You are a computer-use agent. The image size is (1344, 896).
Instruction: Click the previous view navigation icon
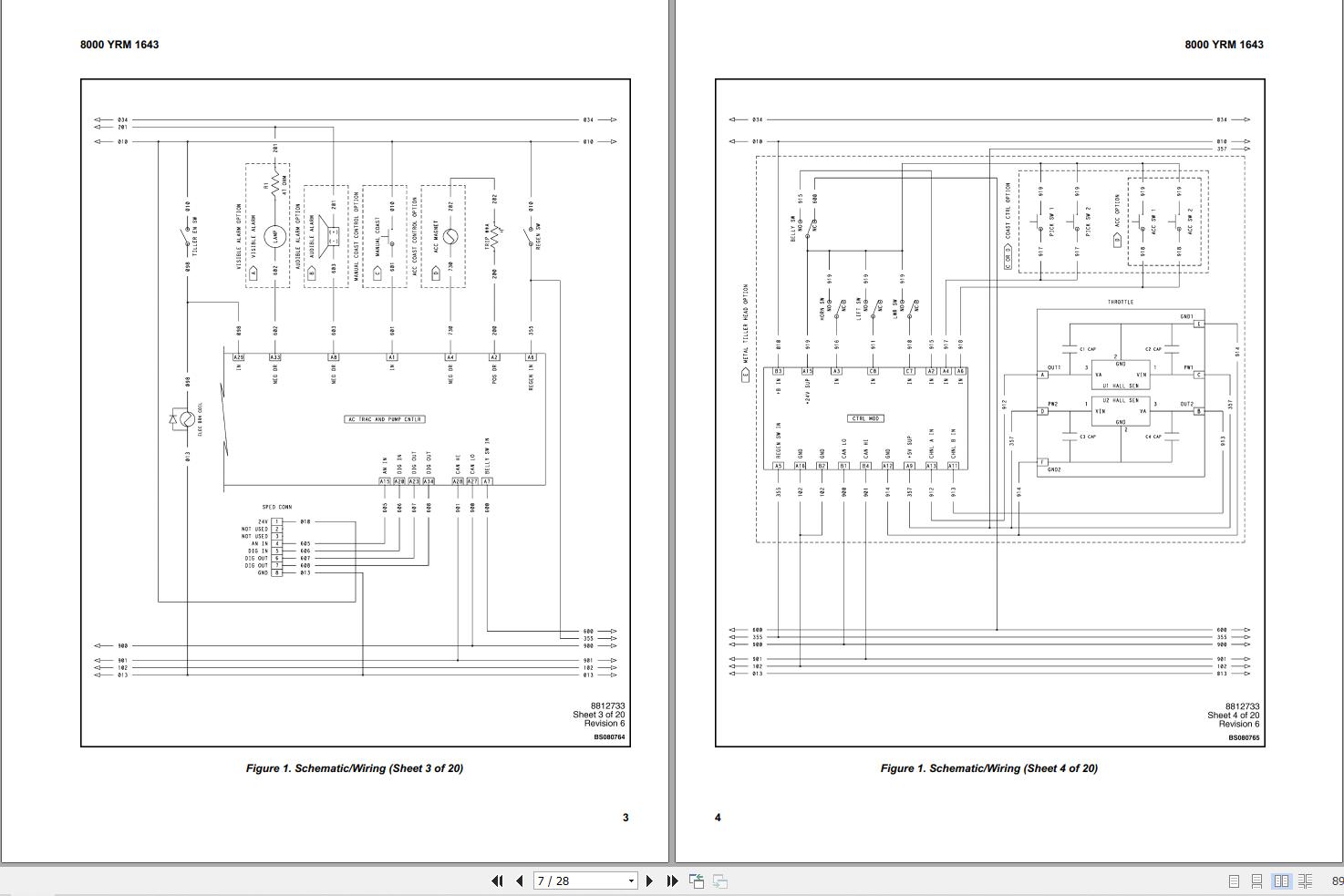click(x=697, y=881)
